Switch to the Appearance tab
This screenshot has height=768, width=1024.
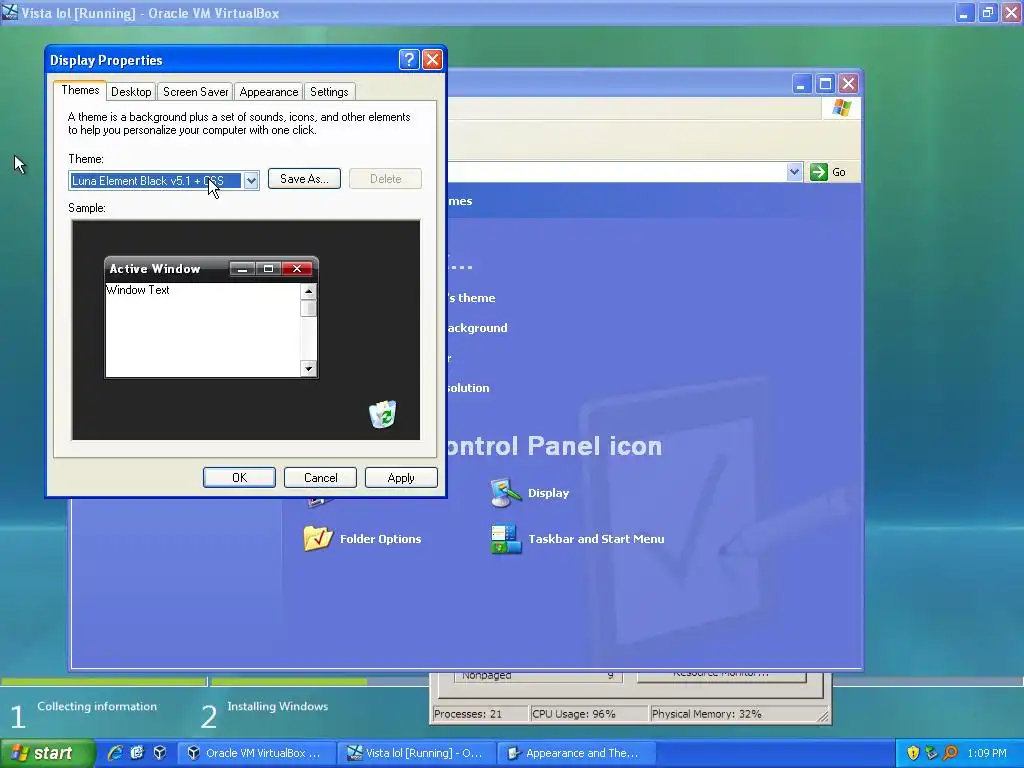(268, 92)
